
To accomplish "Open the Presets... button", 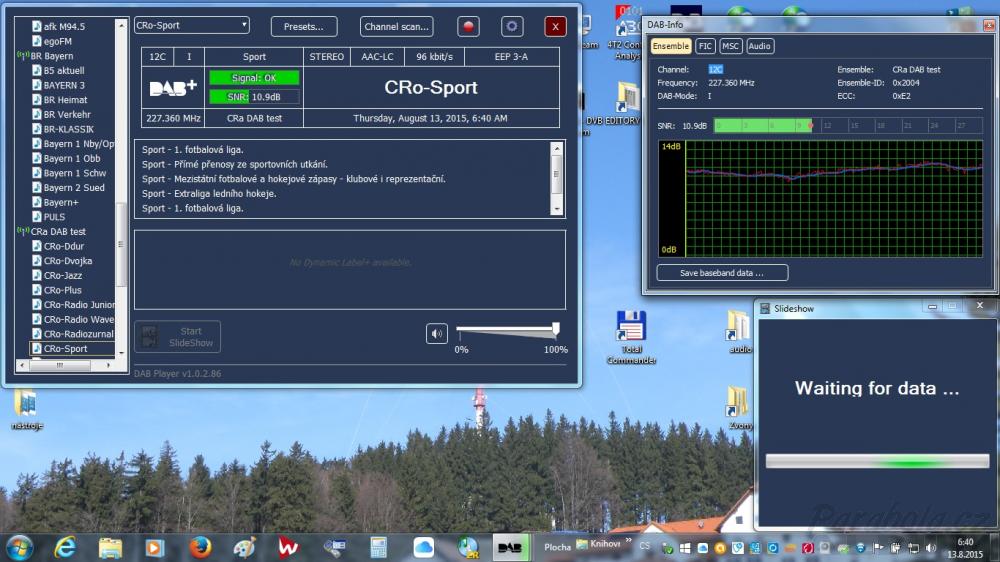I will coord(304,26).
